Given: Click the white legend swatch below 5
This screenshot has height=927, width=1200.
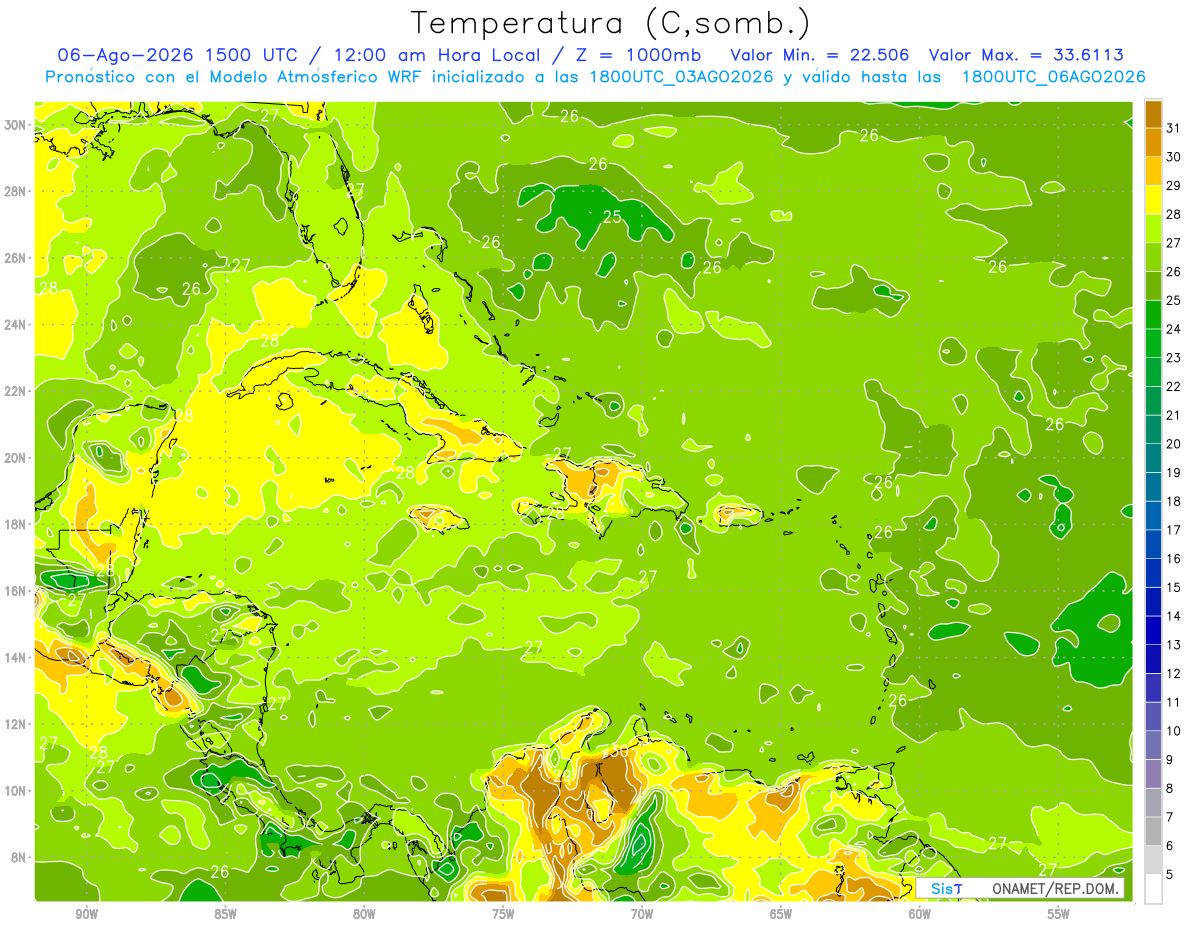Looking at the screenshot, I should point(1153,889).
